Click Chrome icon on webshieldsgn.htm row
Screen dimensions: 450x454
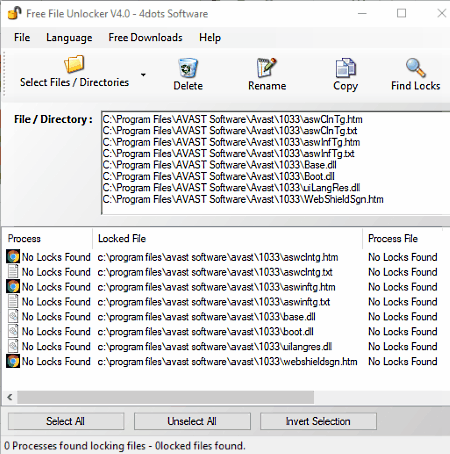point(13,361)
